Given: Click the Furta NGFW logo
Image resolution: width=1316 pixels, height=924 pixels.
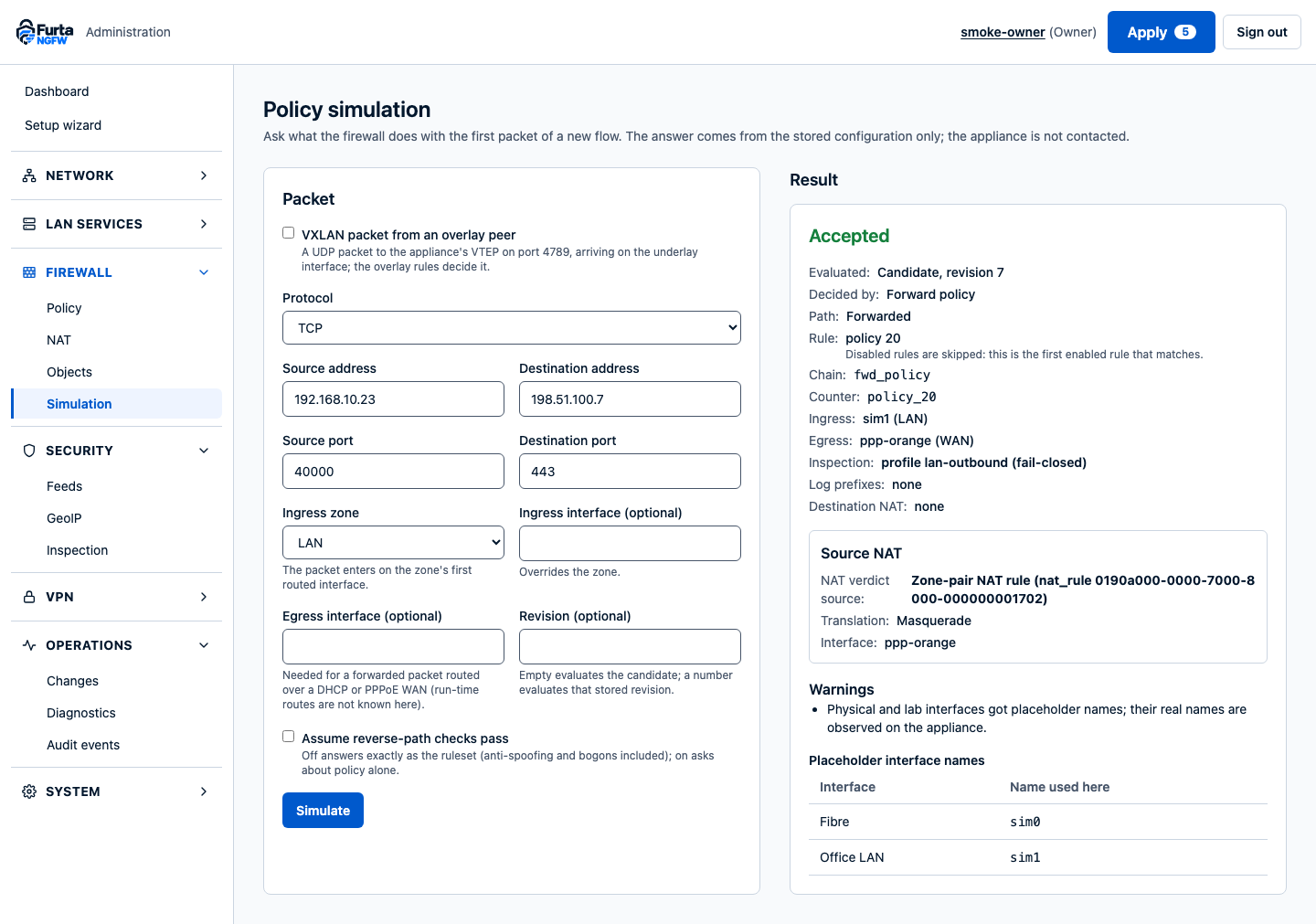Looking at the screenshot, I should (45, 32).
